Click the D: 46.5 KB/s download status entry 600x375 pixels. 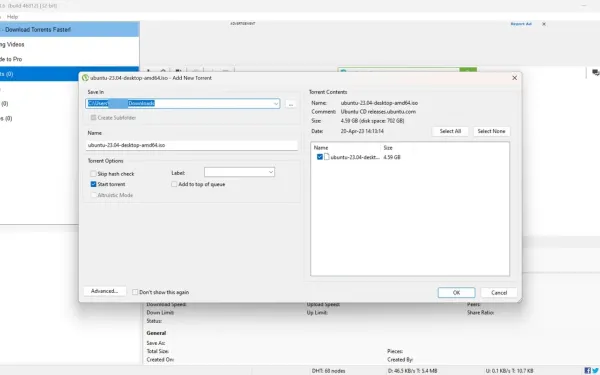412,371
